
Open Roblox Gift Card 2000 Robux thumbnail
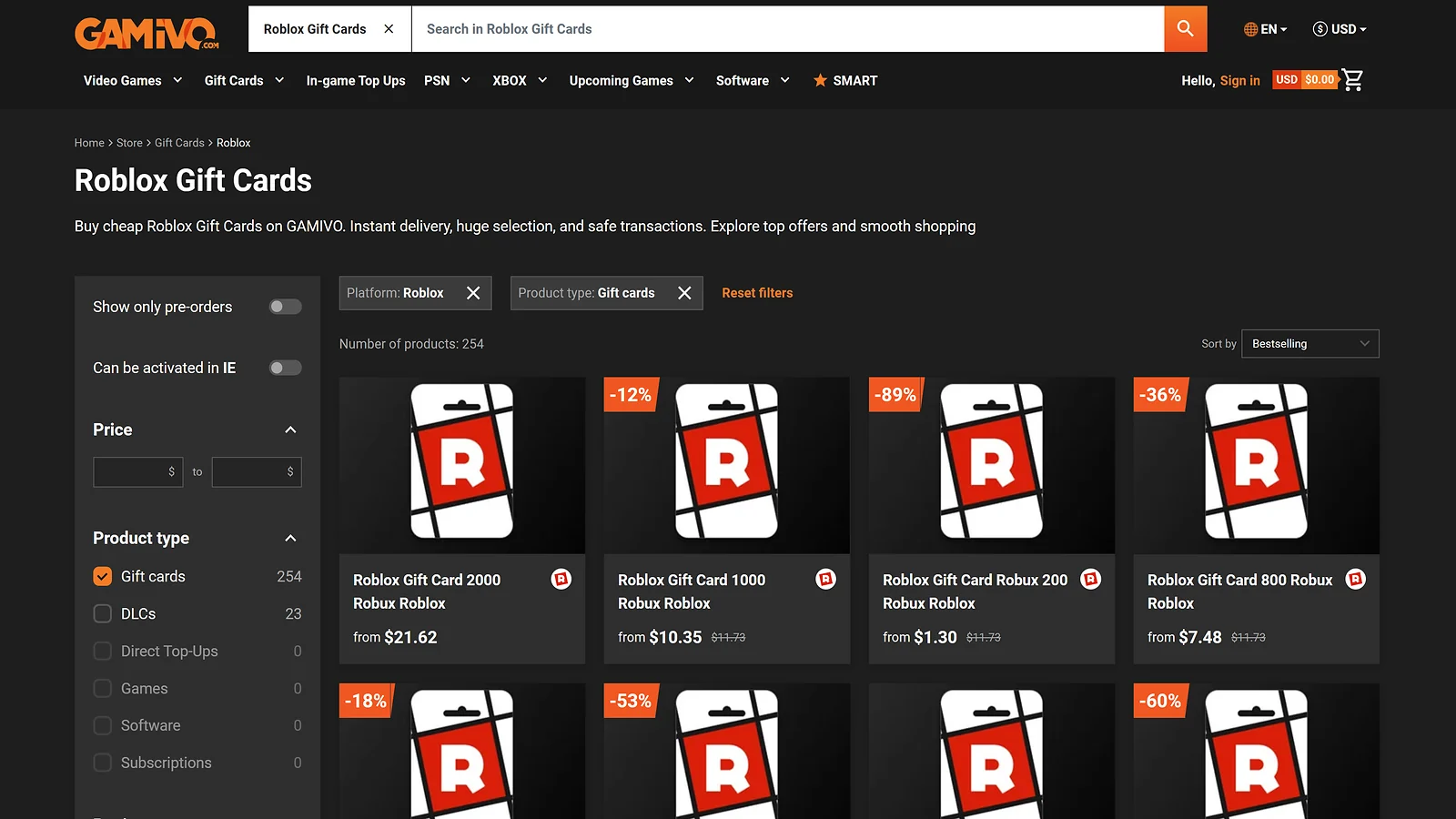point(462,465)
